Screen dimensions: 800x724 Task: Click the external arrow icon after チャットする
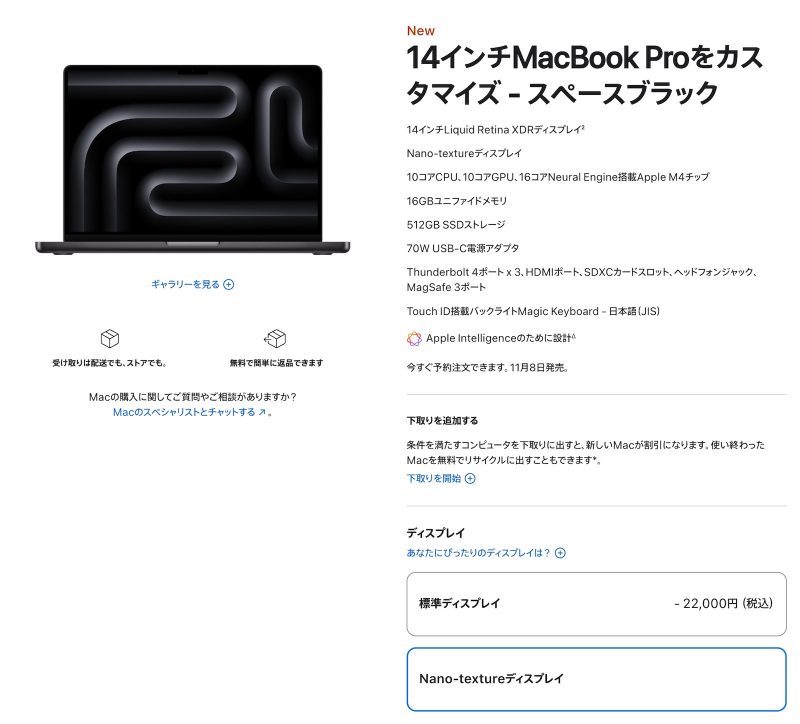pos(262,412)
